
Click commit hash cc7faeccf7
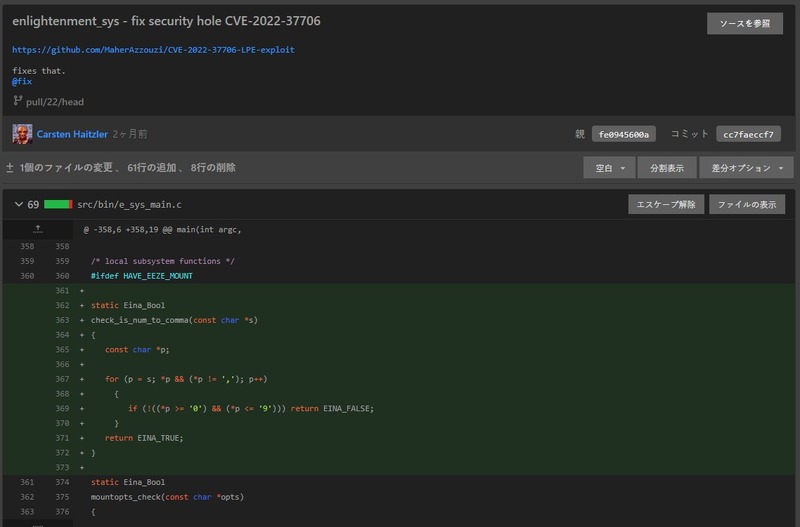(748, 134)
